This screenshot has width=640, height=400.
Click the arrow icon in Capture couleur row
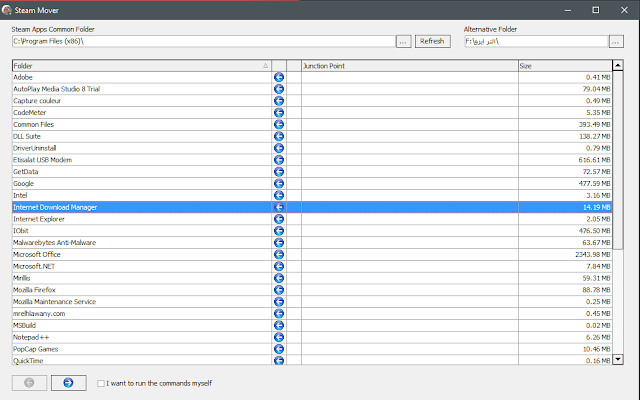click(x=279, y=101)
